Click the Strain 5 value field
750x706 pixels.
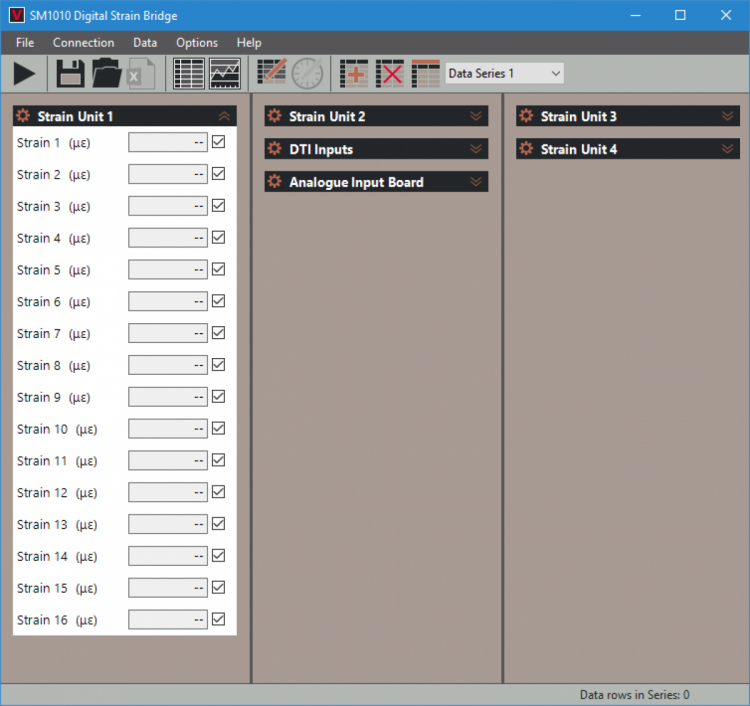coord(168,269)
